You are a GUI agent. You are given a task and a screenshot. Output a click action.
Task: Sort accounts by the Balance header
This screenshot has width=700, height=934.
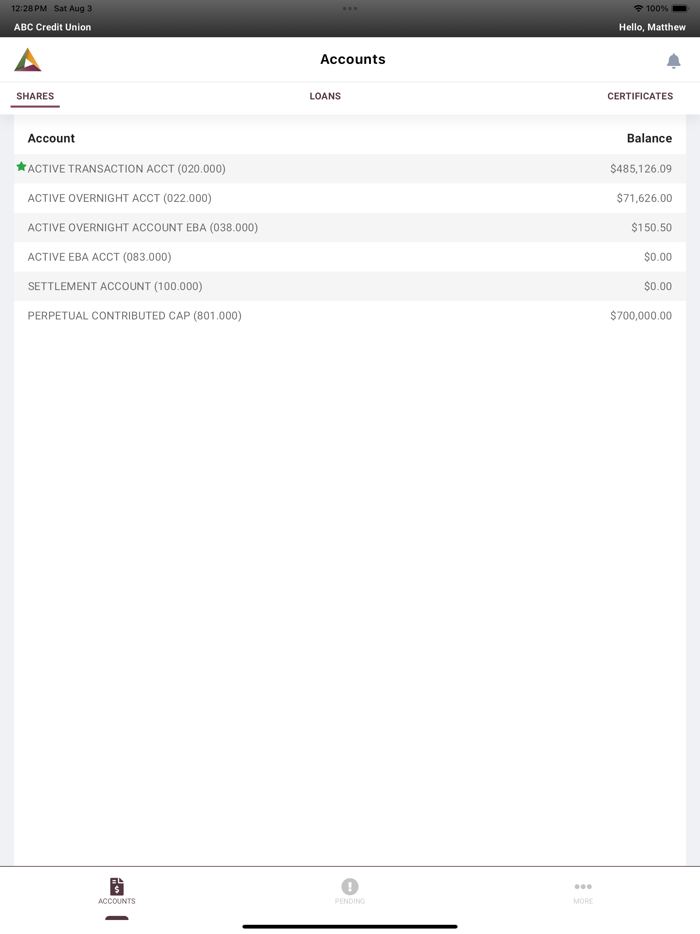click(x=649, y=138)
